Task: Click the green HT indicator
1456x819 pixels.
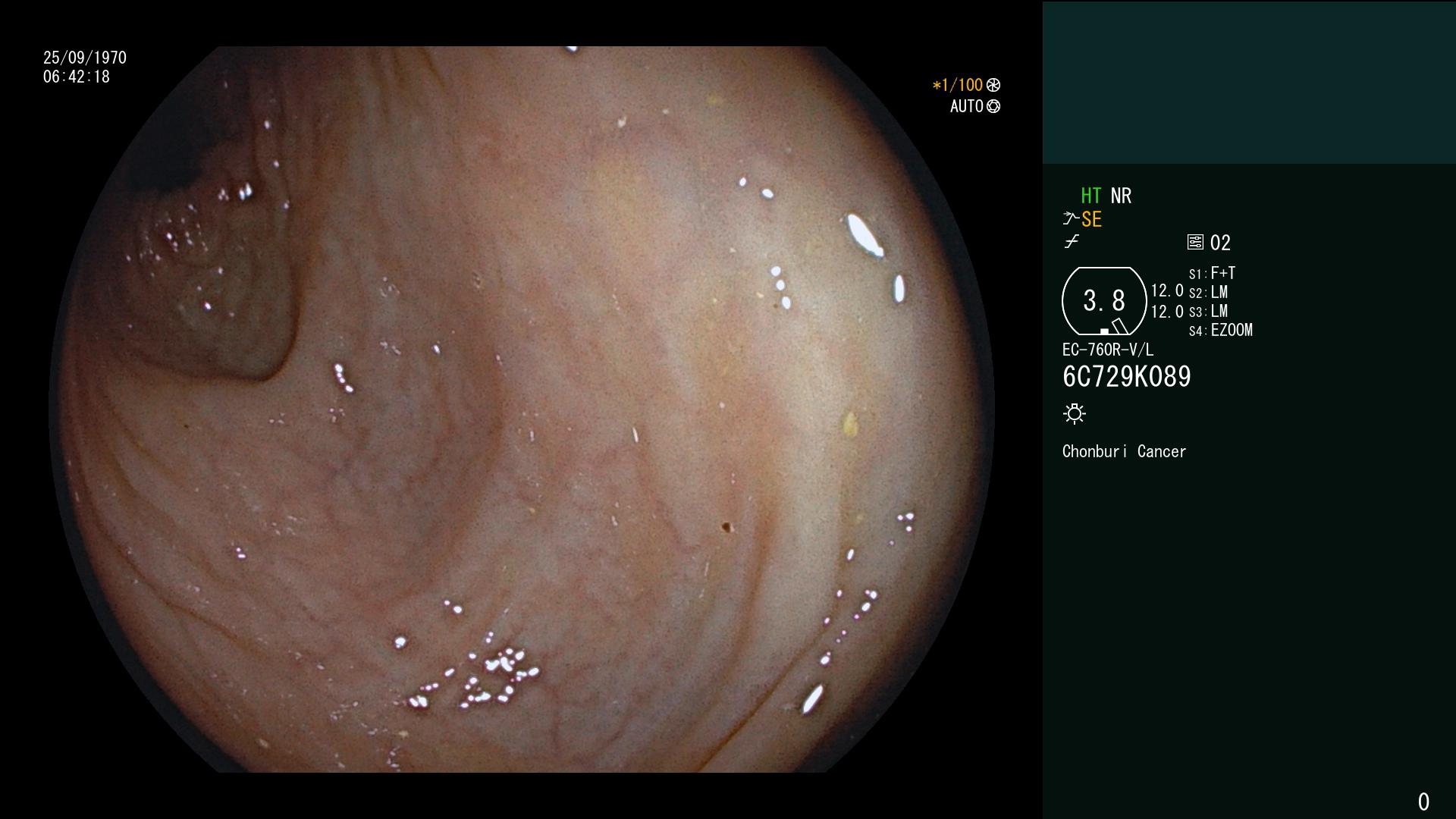Action: tap(1090, 196)
